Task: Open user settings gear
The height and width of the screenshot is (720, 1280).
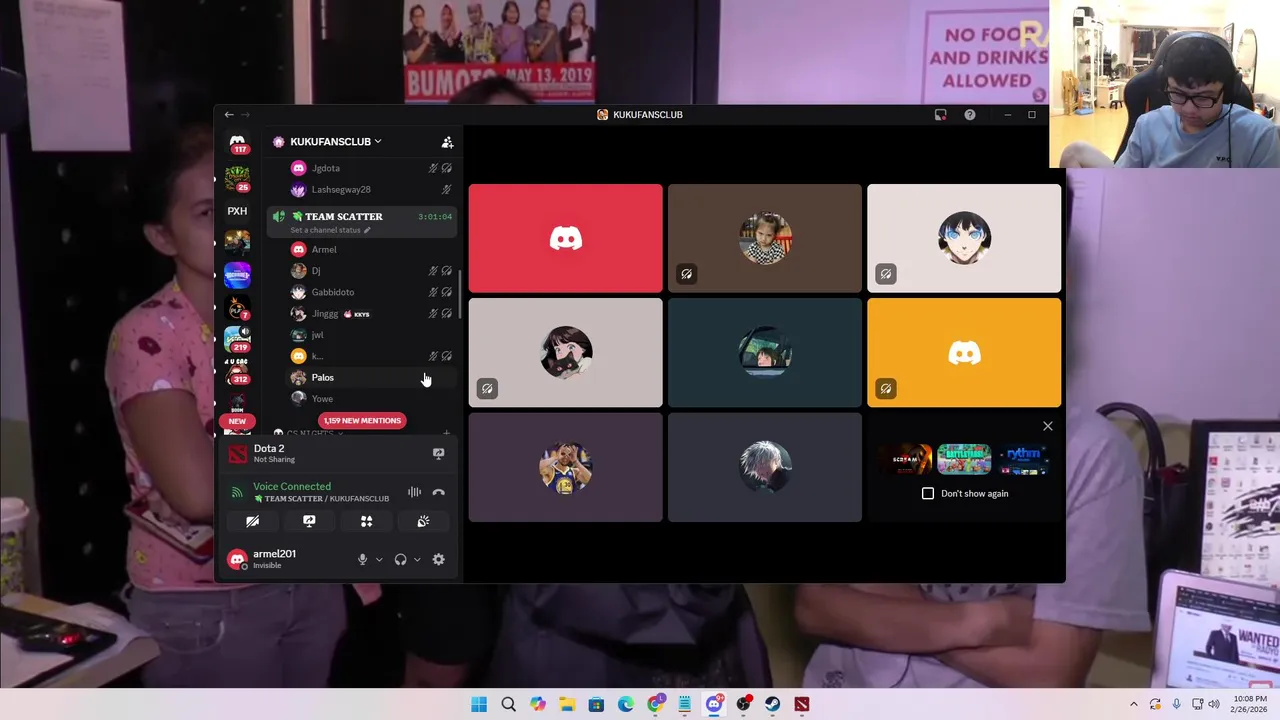Action: [x=438, y=559]
